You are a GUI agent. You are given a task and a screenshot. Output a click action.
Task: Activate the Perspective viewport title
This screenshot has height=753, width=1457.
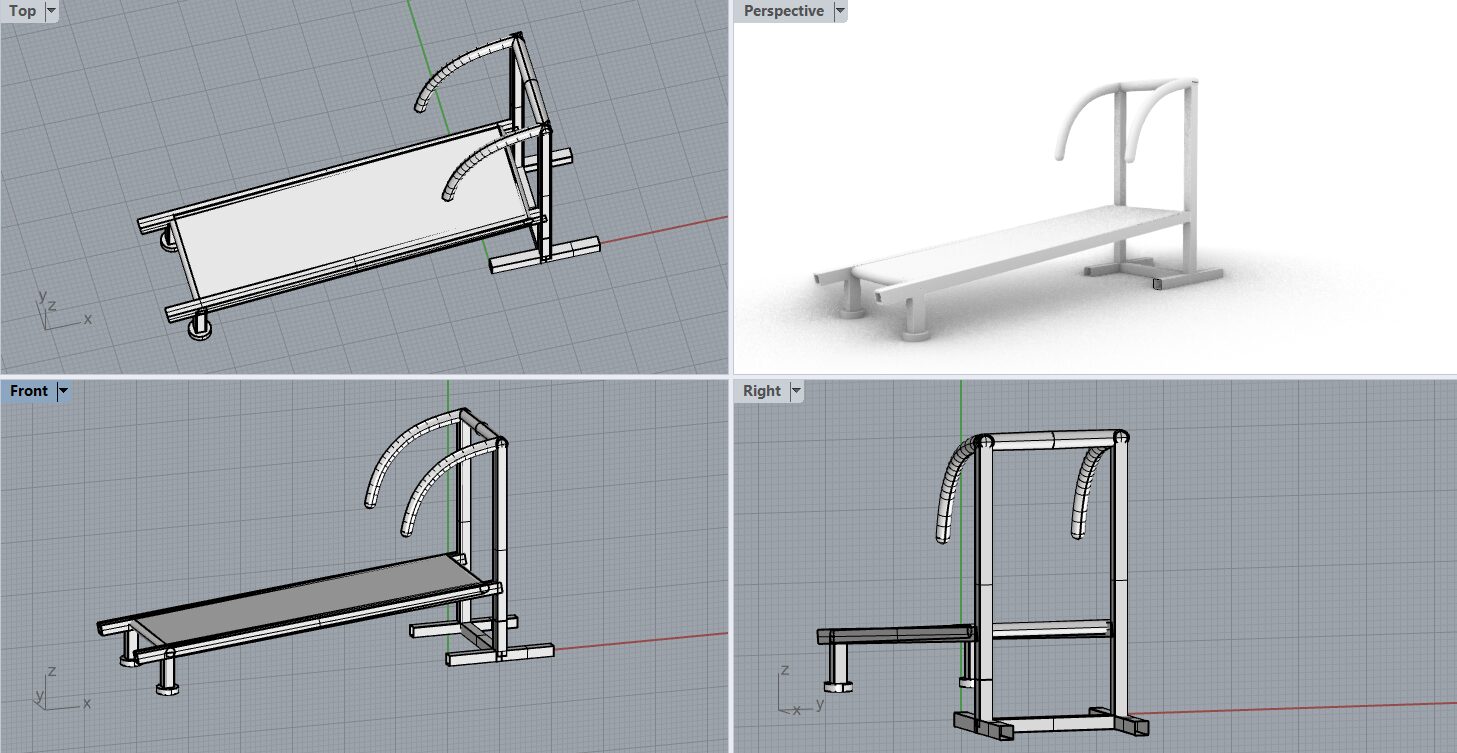783,11
